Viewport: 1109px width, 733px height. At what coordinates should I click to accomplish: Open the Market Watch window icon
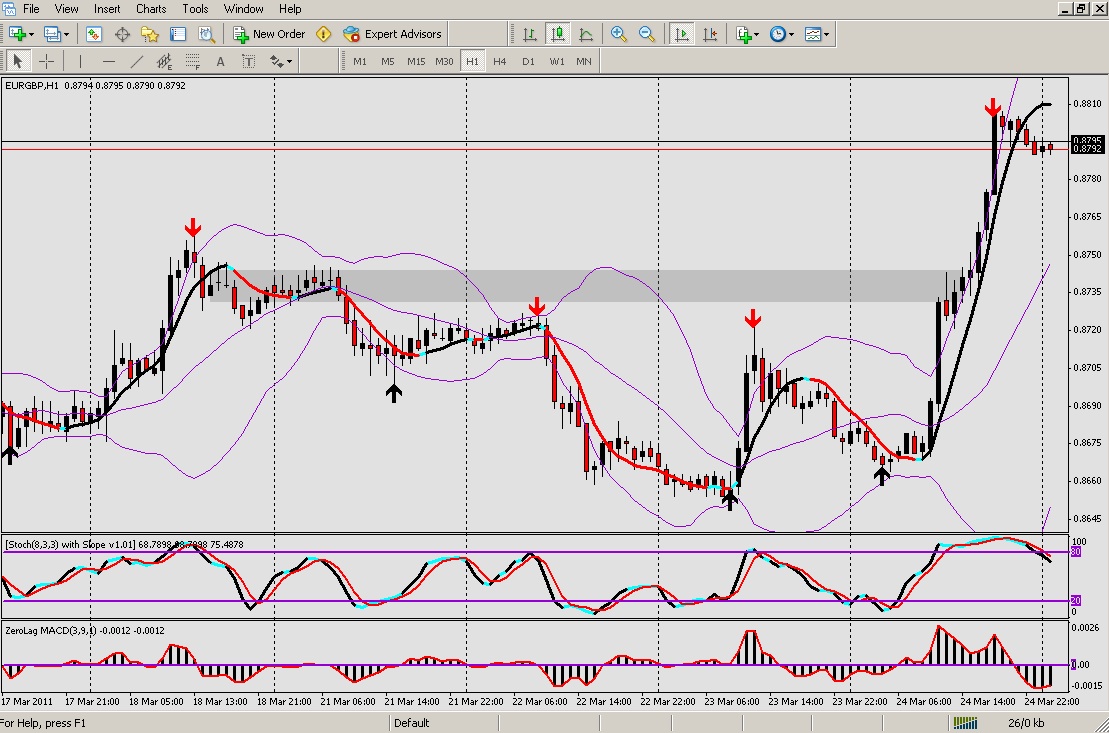93,34
